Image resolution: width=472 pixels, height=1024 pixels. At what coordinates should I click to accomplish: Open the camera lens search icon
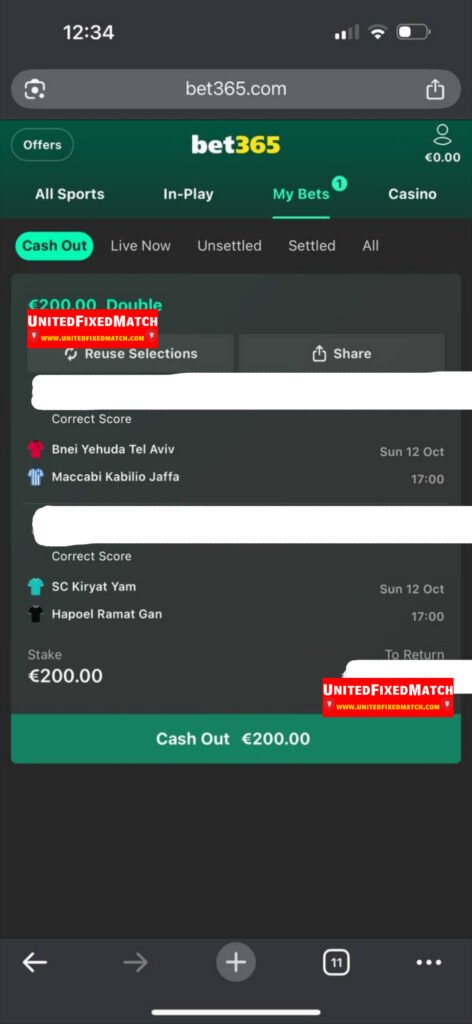[35, 89]
